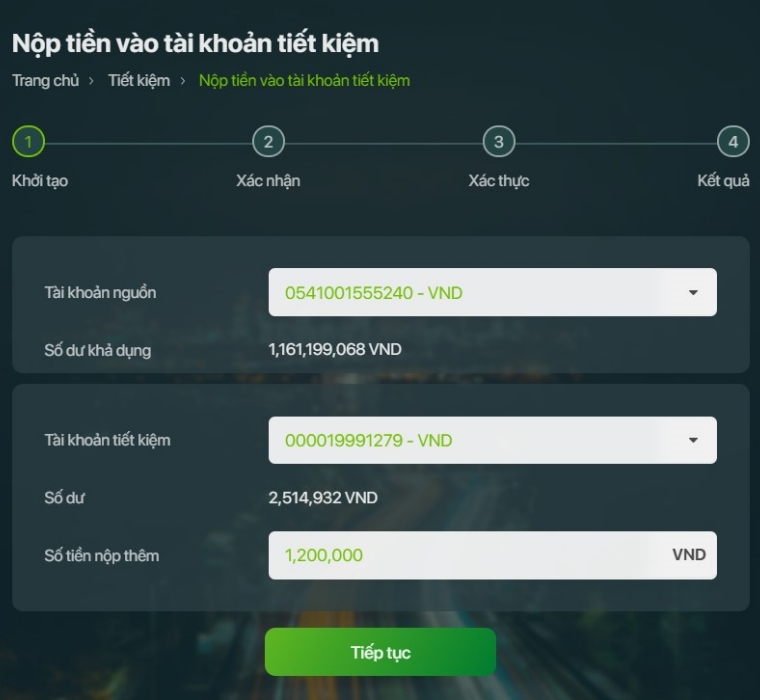Screen dimensions: 760x700
Task: Go to Trang chủ breadcrumb link
Action: (46, 80)
